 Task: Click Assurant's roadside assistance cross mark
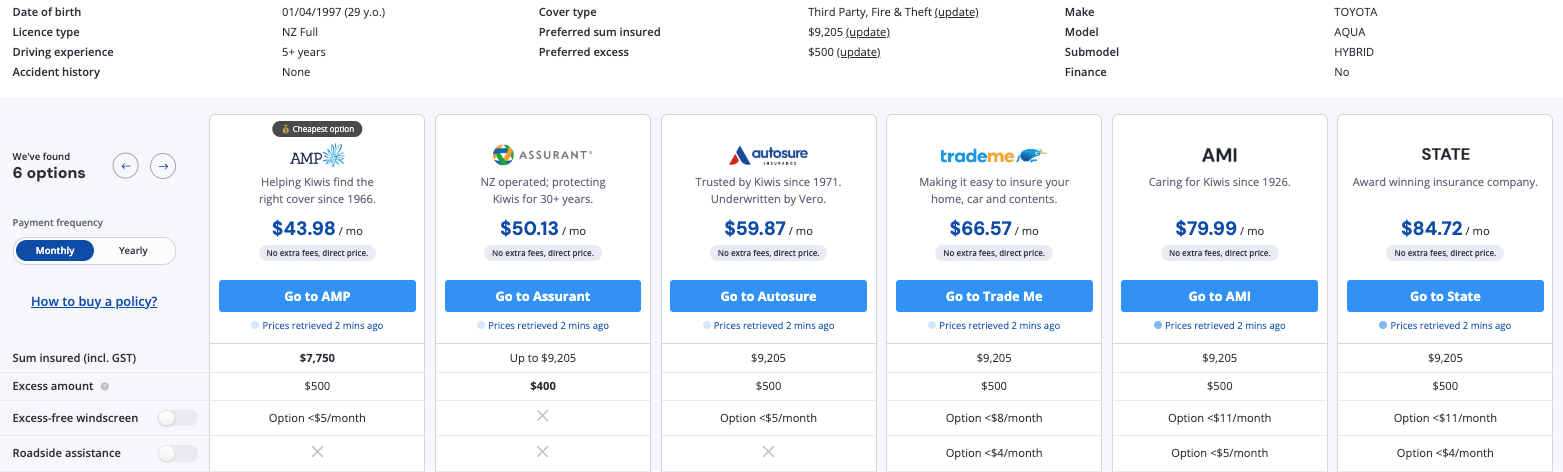coord(542,452)
